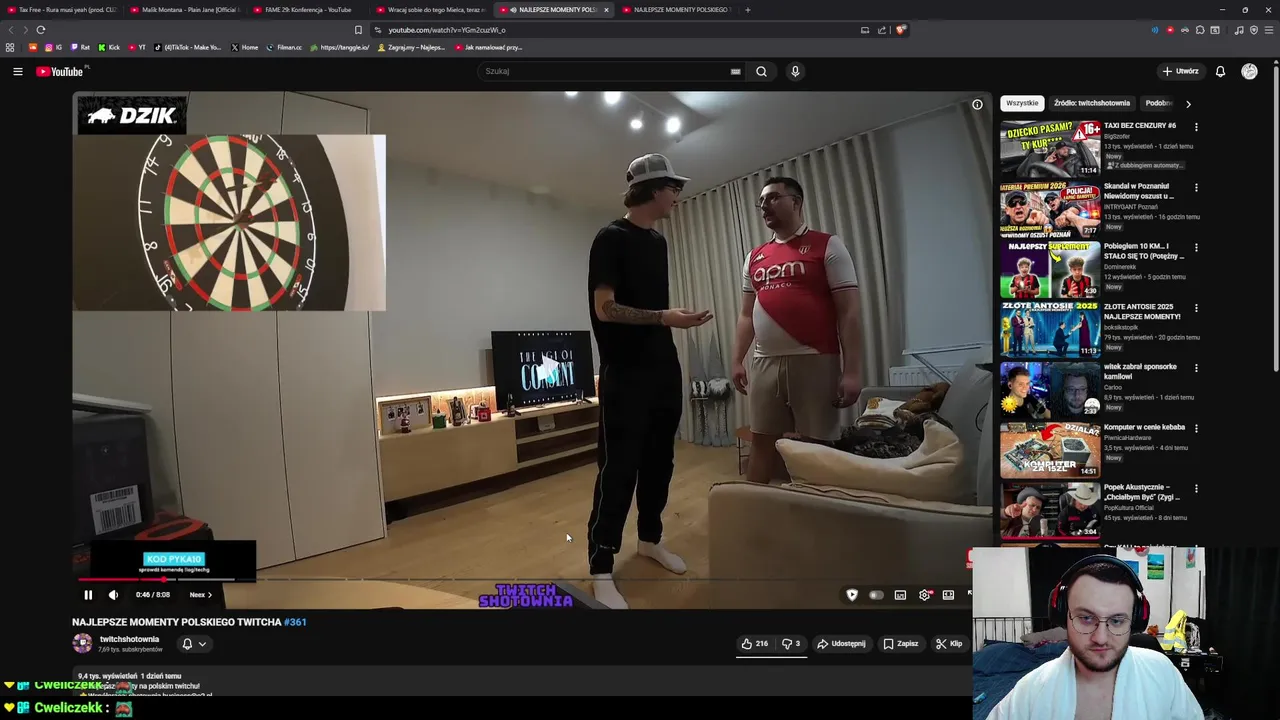The height and width of the screenshot is (720, 1280).
Task: Click the Utwórz create button
Action: 1180,71
